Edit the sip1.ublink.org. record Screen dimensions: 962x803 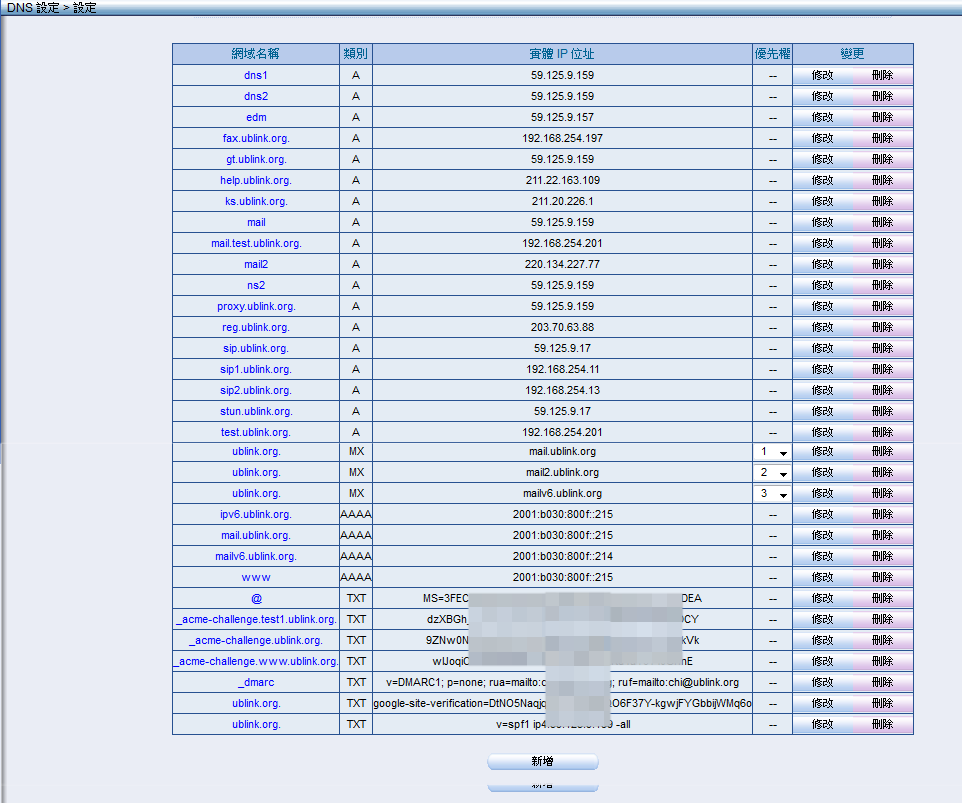[x=822, y=369]
